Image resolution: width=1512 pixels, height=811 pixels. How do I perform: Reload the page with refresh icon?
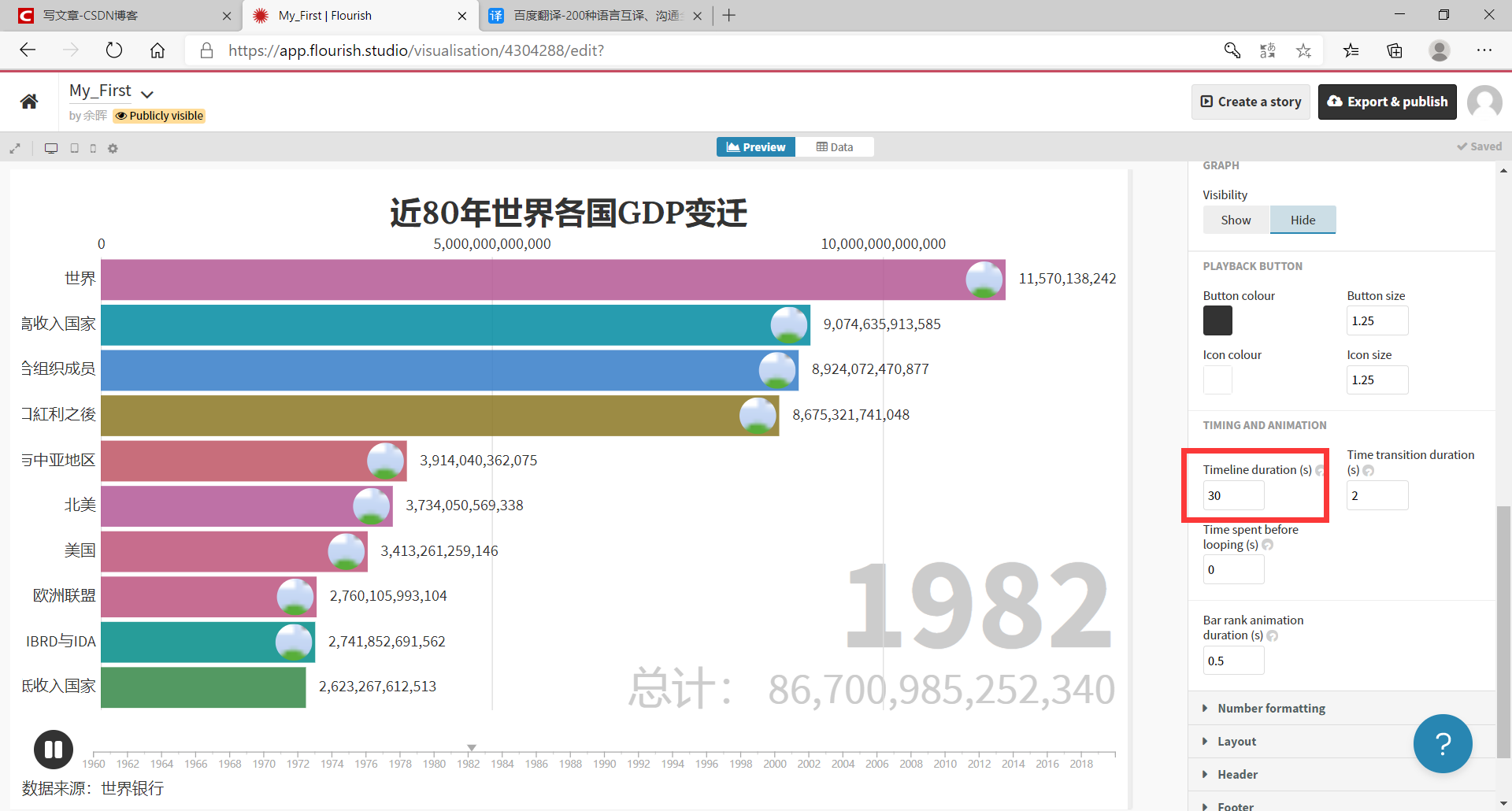point(114,50)
